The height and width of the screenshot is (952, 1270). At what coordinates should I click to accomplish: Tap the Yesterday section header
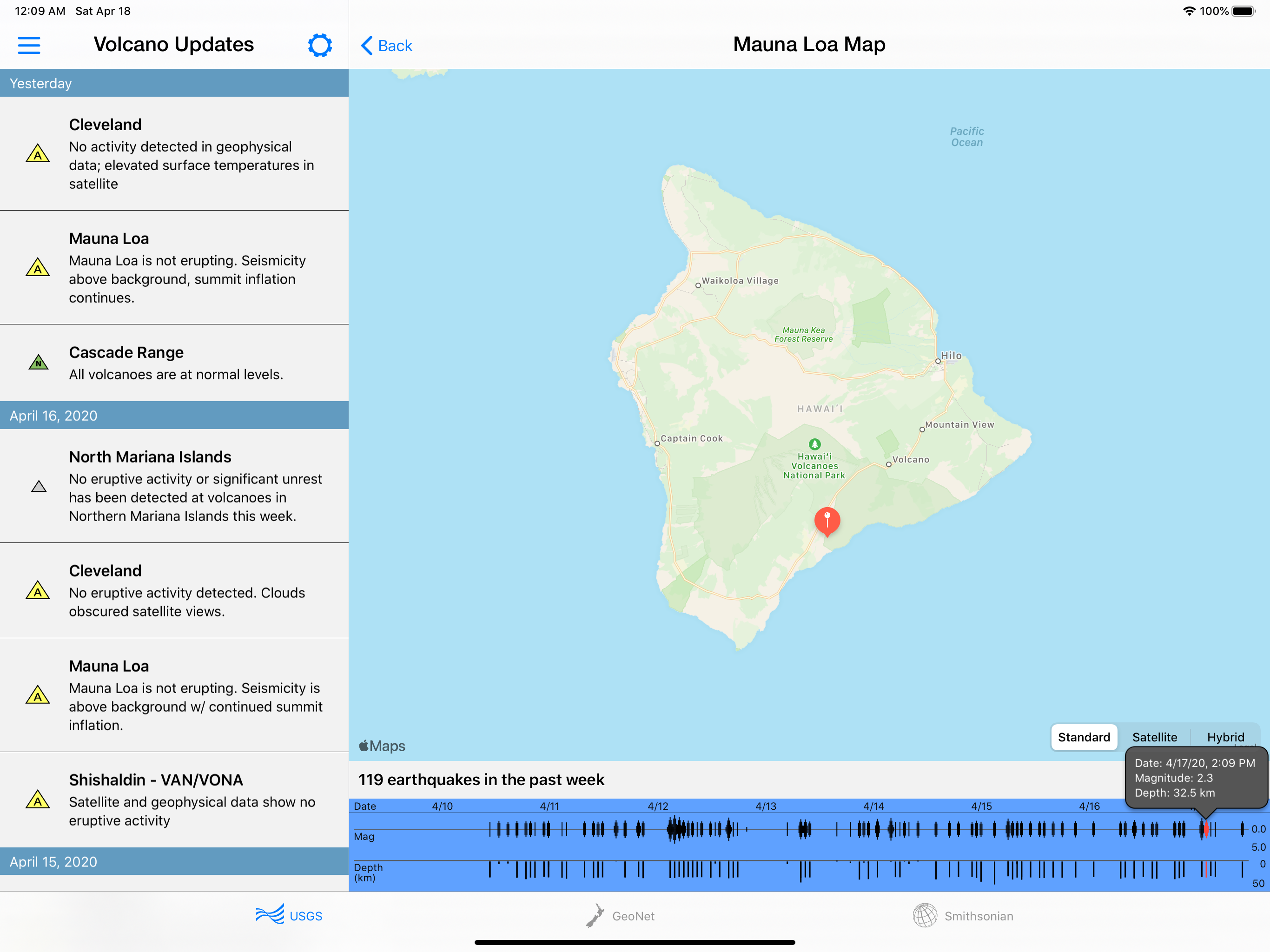coord(174,83)
